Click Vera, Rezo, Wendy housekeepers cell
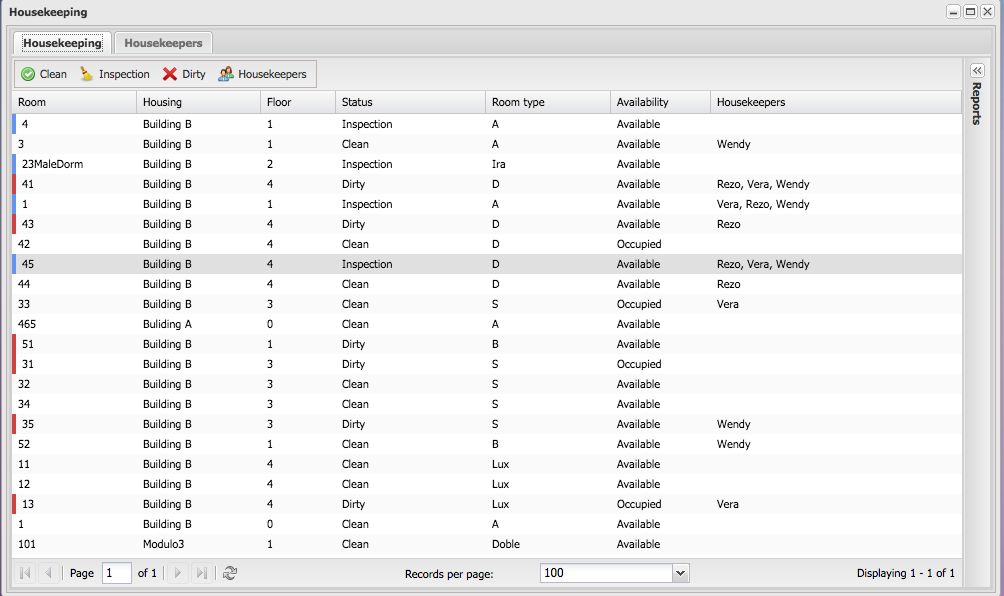This screenshot has height=596, width=1004. [x=763, y=204]
